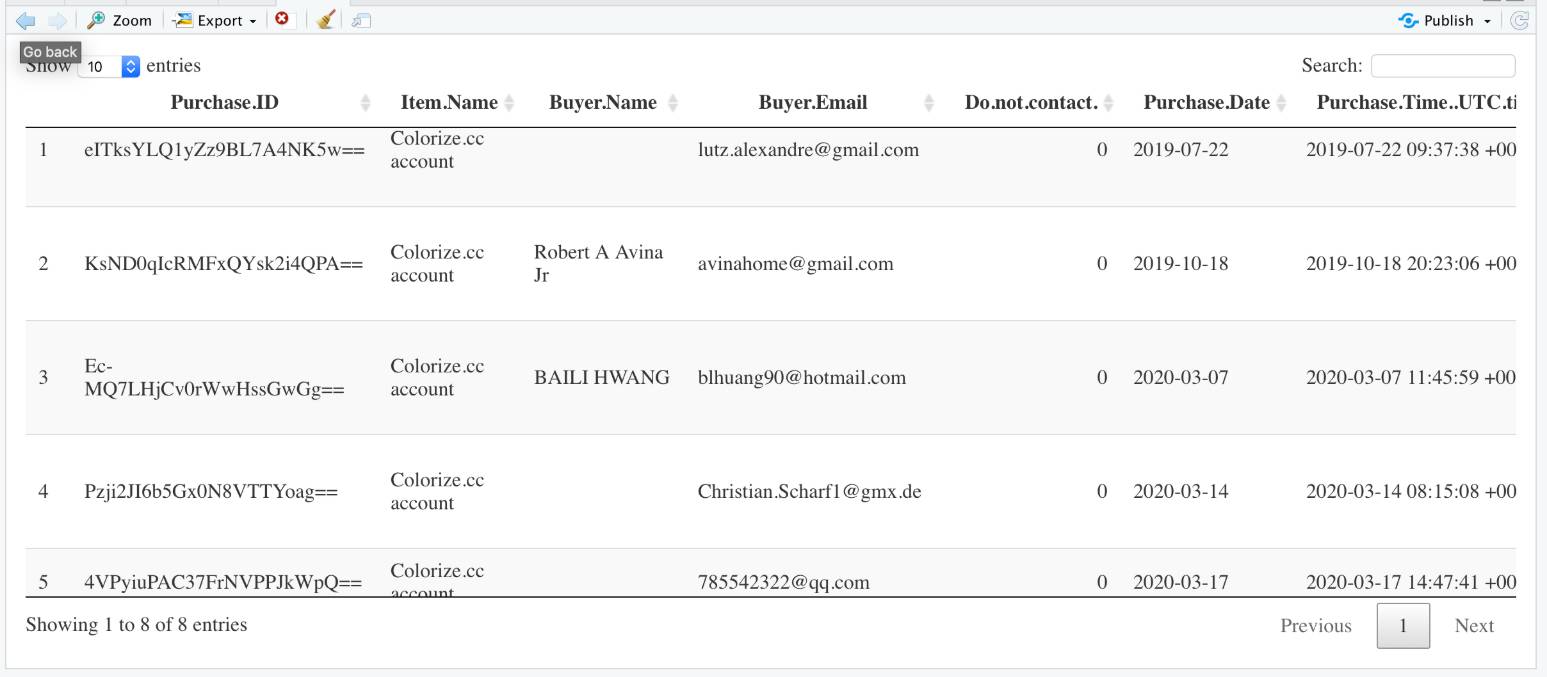The image size is (1547, 677).
Task: Click purchase date 2020-03-07
Action: coord(1181,378)
